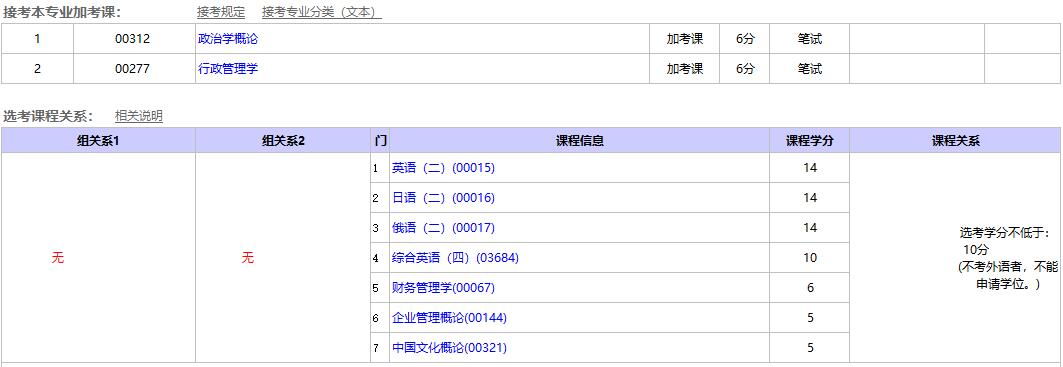Click credit value 10 for 综合英语（四）
Image resolution: width=1063 pixels, height=367 pixels.
tap(809, 258)
